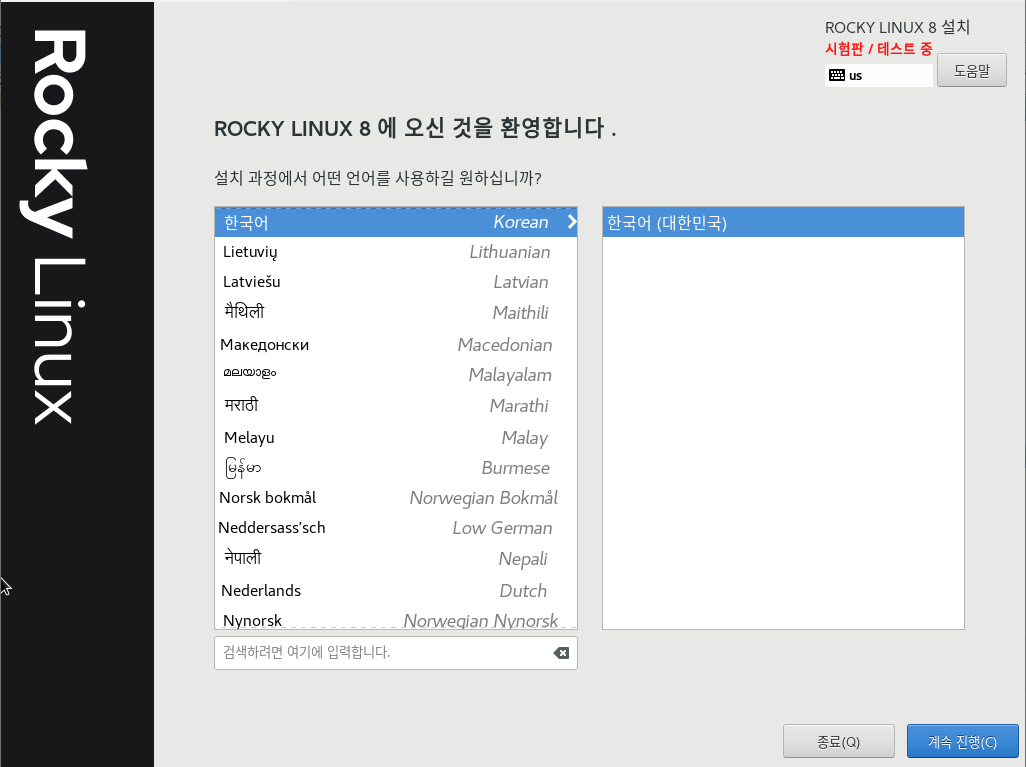The width and height of the screenshot is (1026, 767).
Task: Focus the language search input field
Action: [x=395, y=652]
